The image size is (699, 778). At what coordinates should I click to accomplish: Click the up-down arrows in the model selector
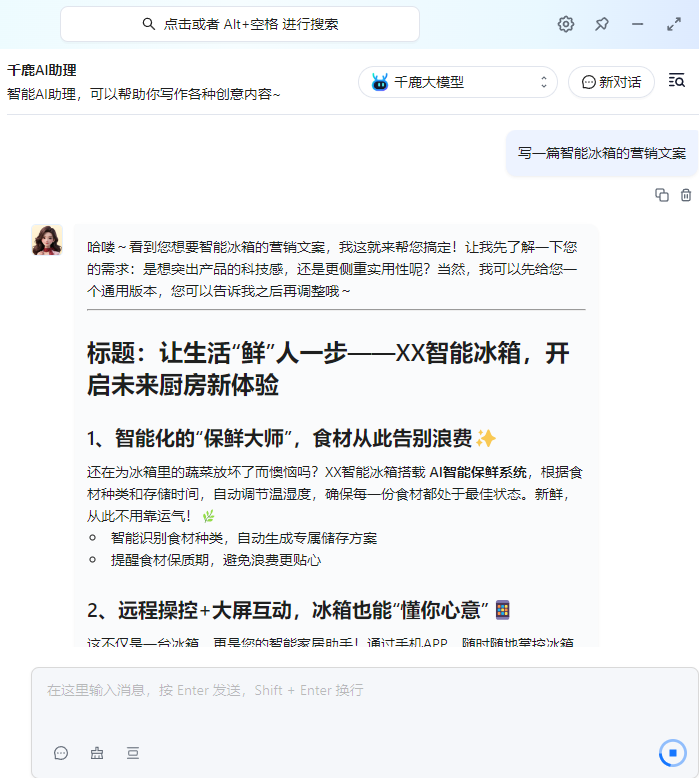pyautogui.click(x=544, y=82)
